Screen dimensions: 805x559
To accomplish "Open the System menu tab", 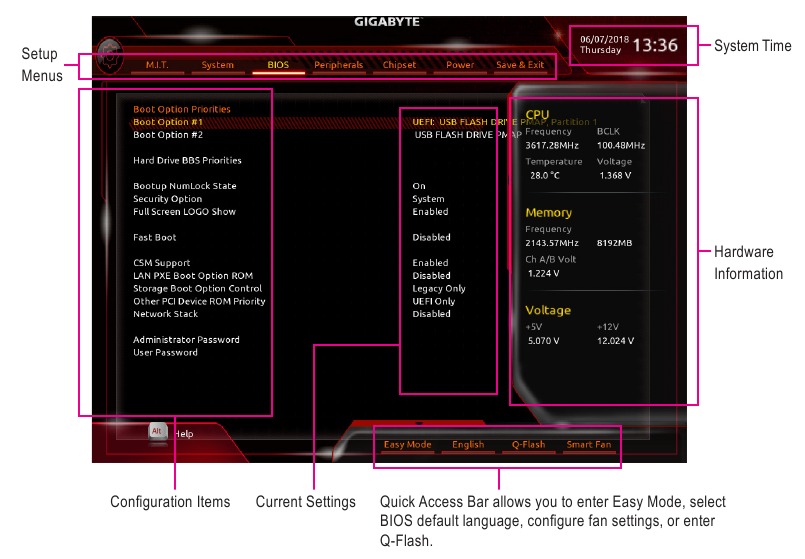I will (x=218, y=65).
